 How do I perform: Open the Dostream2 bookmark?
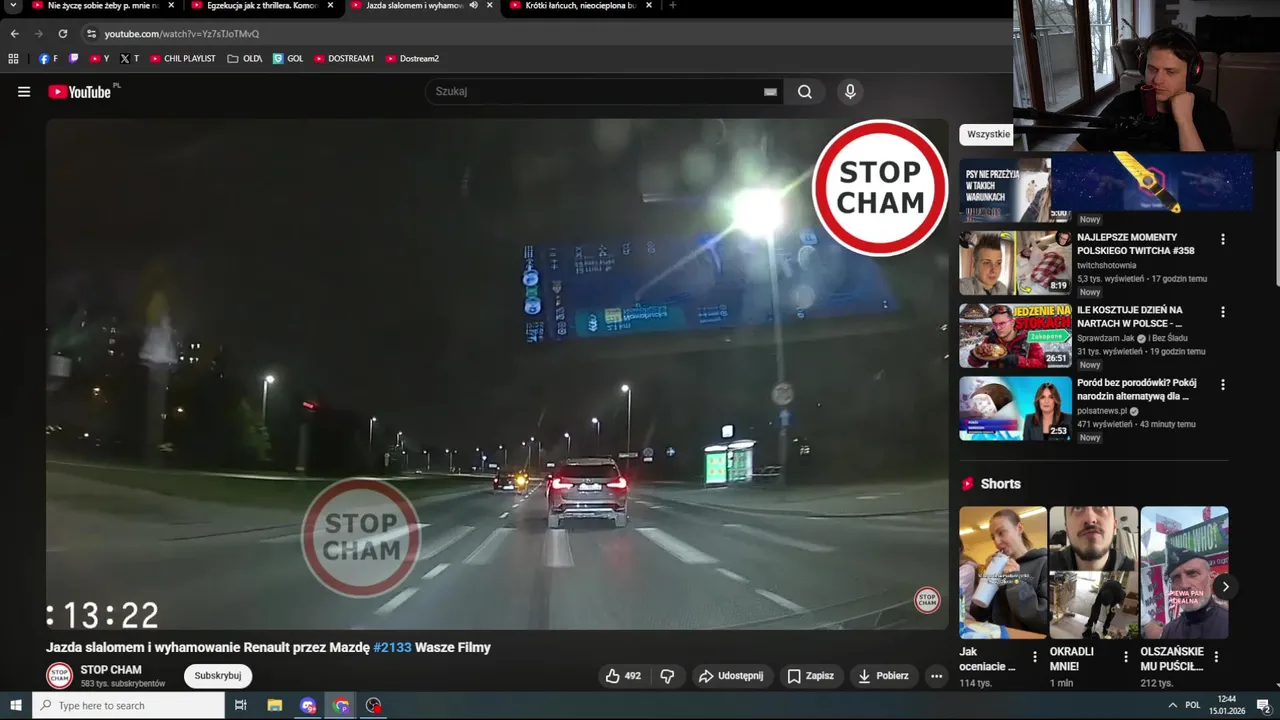(x=412, y=59)
